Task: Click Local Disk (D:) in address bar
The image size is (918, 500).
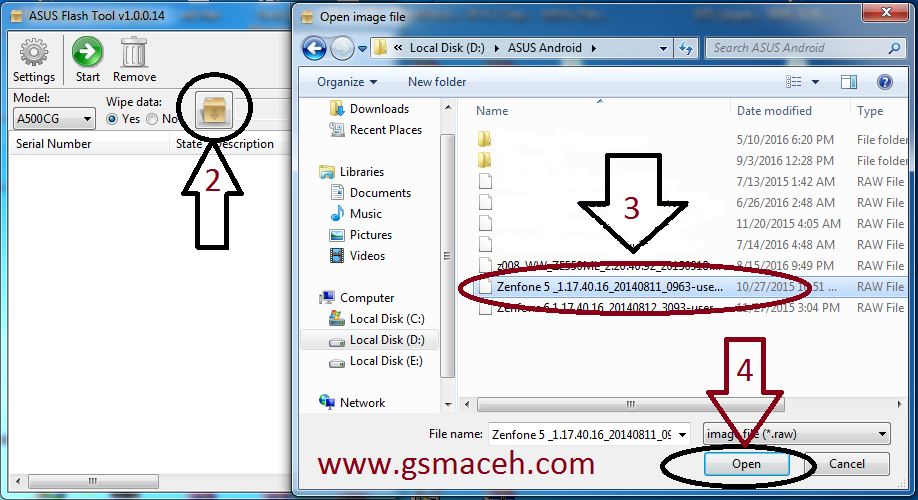Action: (x=447, y=48)
